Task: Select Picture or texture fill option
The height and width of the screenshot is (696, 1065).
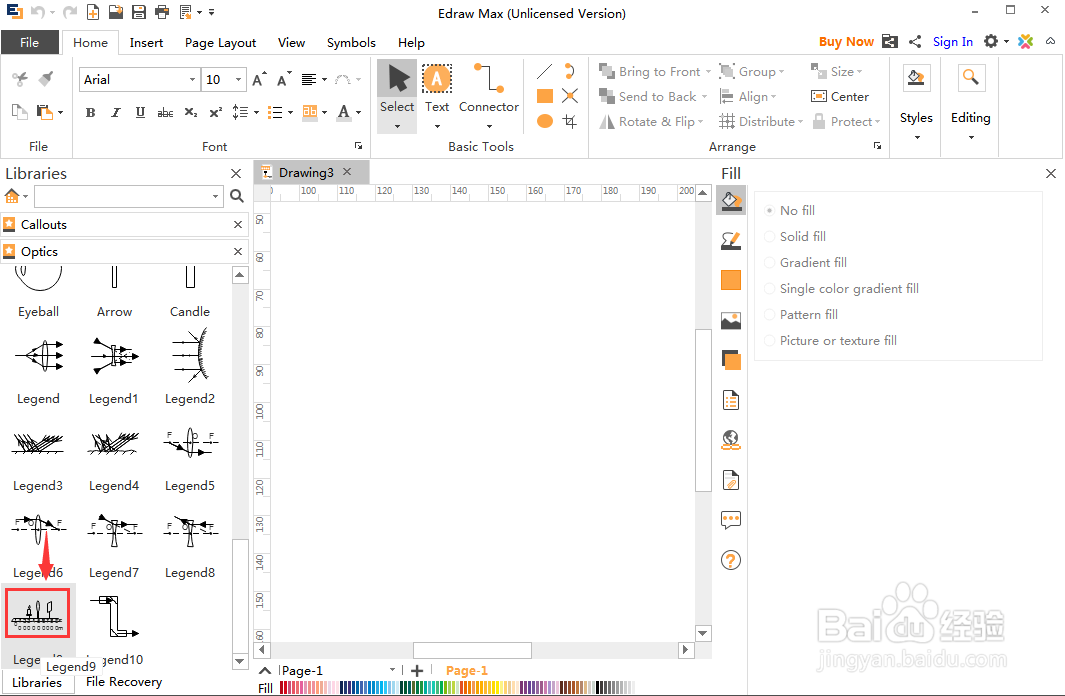Action: coord(830,341)
